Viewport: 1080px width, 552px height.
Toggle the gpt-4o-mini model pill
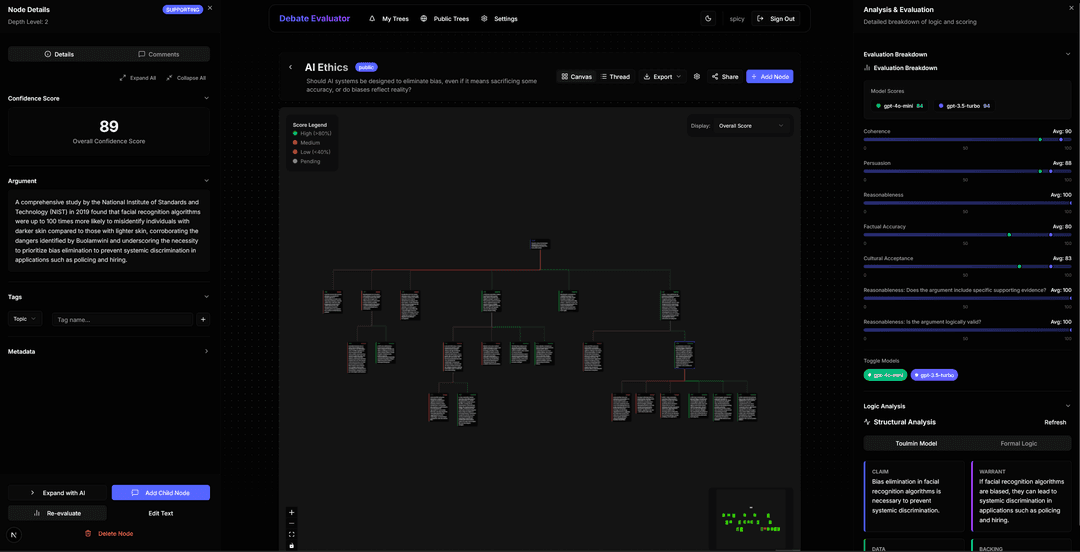[x=885, y=375]
